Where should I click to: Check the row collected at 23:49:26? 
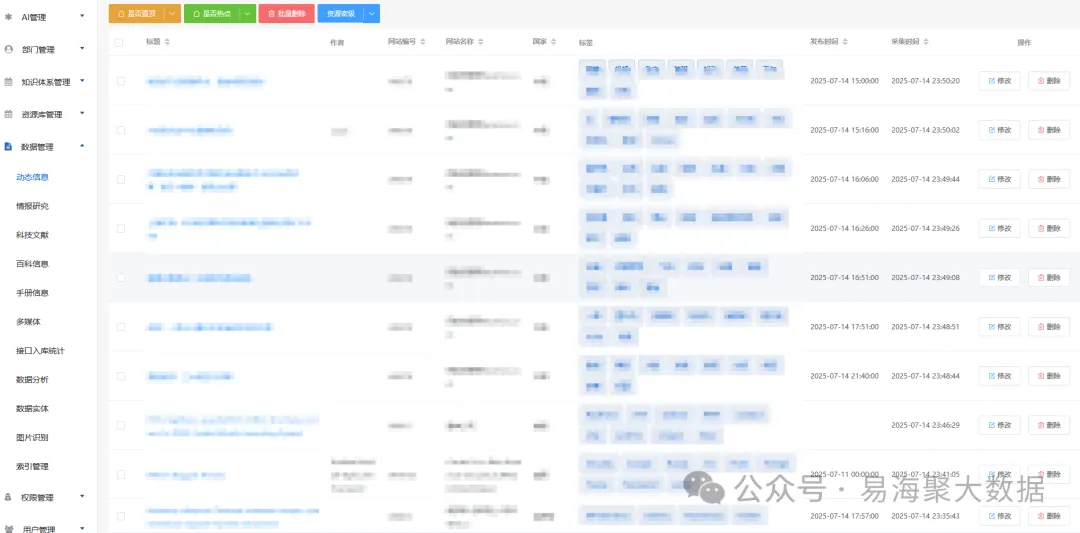[121, 228]
